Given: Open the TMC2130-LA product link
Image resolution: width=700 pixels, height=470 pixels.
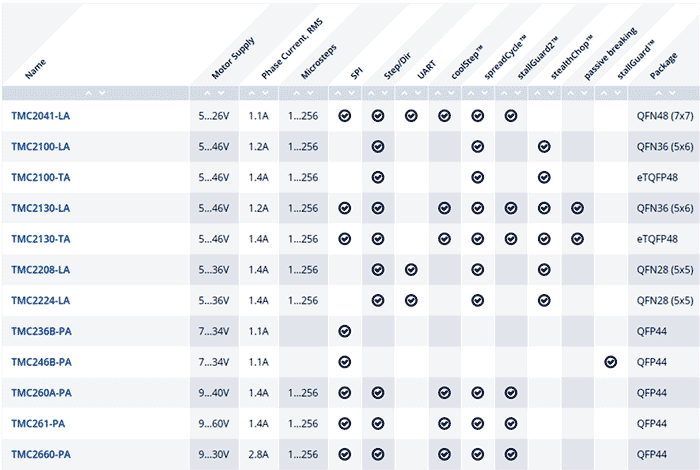Looking at the screenshot, I should (x=41, y=208).
